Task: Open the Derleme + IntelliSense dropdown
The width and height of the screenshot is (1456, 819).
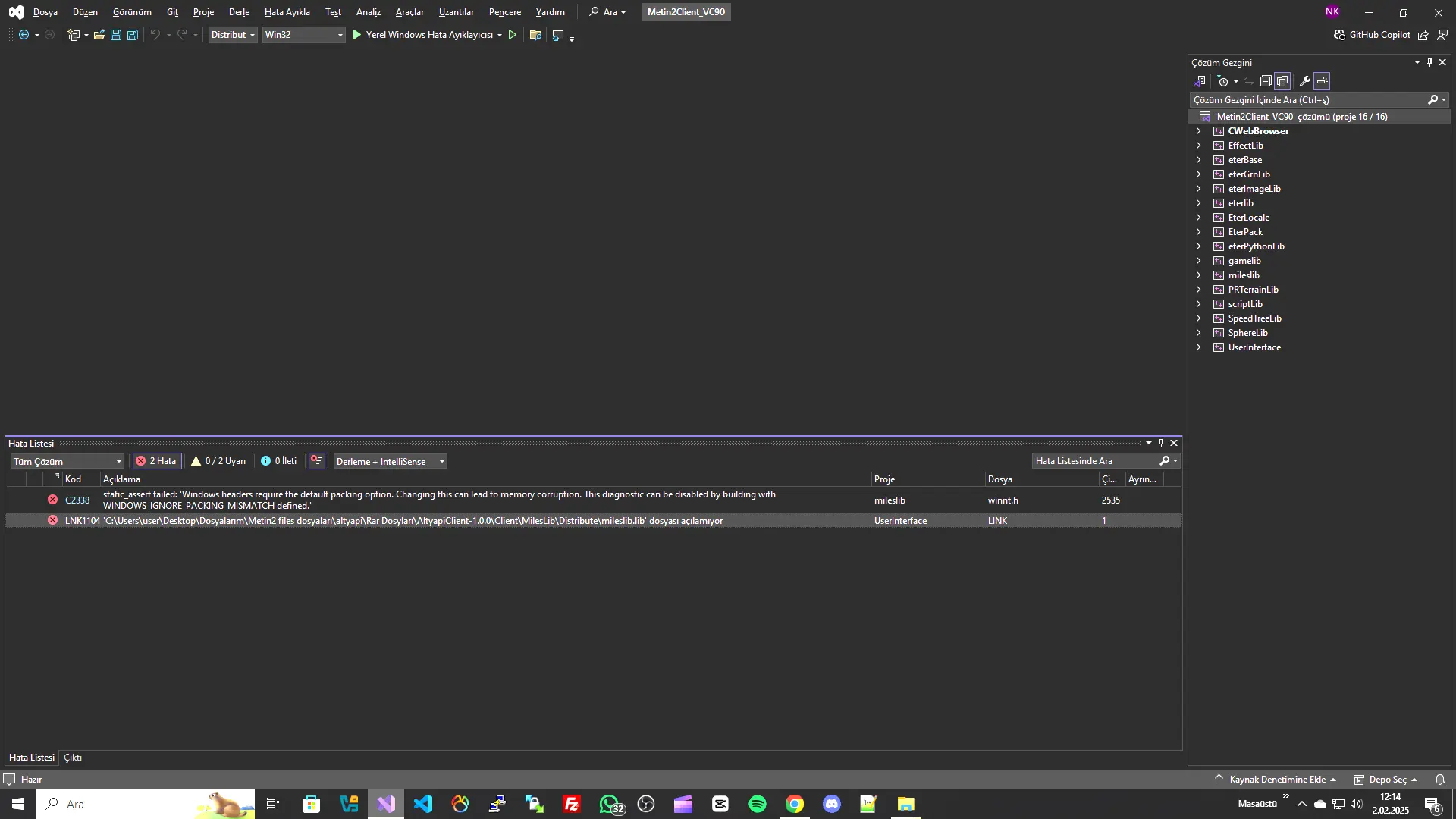Action: point(389,461)
